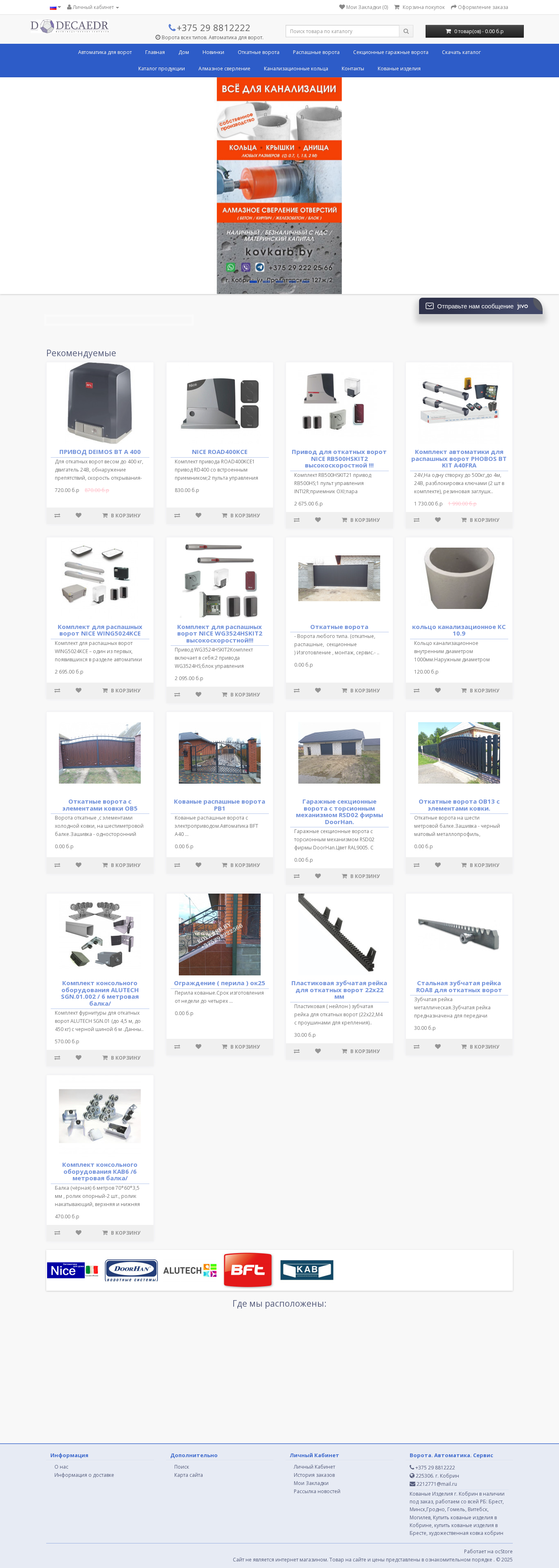Open Карта сайта footer link
This screenshot has width=559, height=1568.
(188, 1475)
